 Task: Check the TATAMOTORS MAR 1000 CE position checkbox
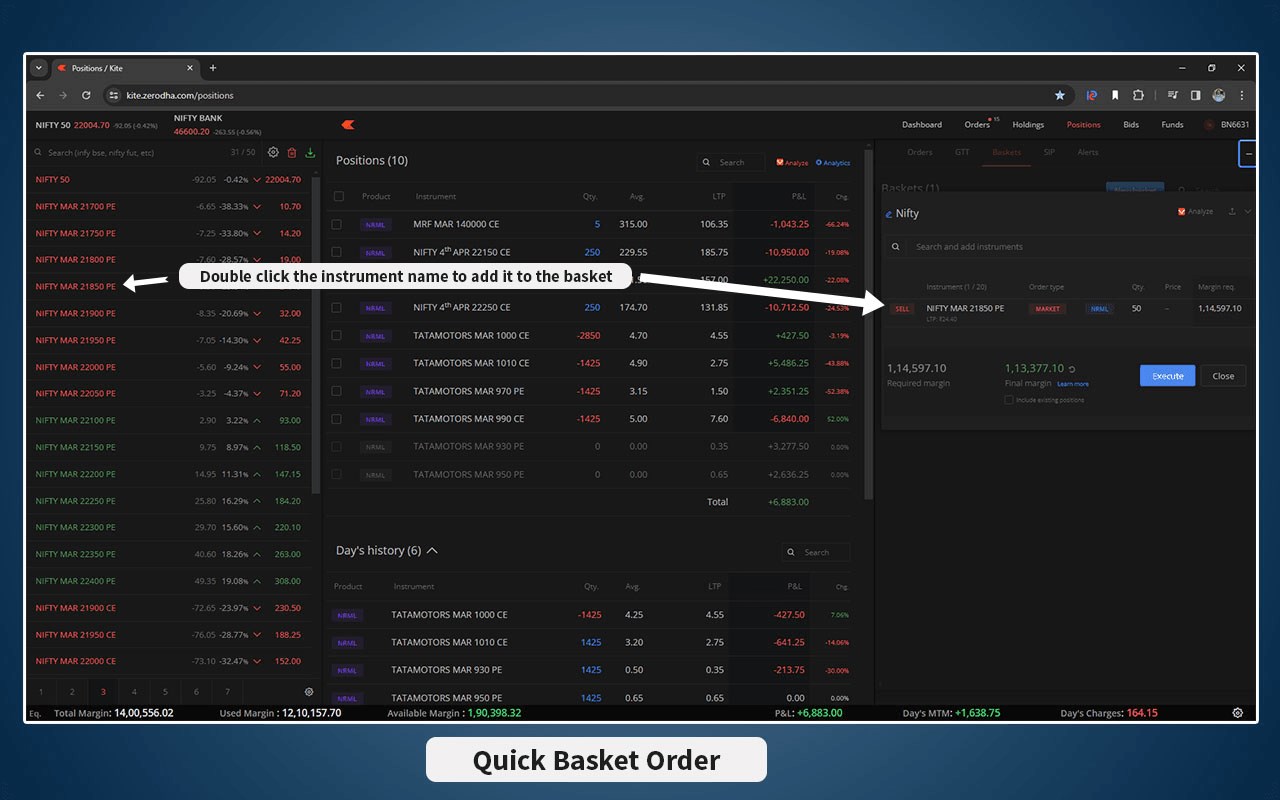pos(337,335)
